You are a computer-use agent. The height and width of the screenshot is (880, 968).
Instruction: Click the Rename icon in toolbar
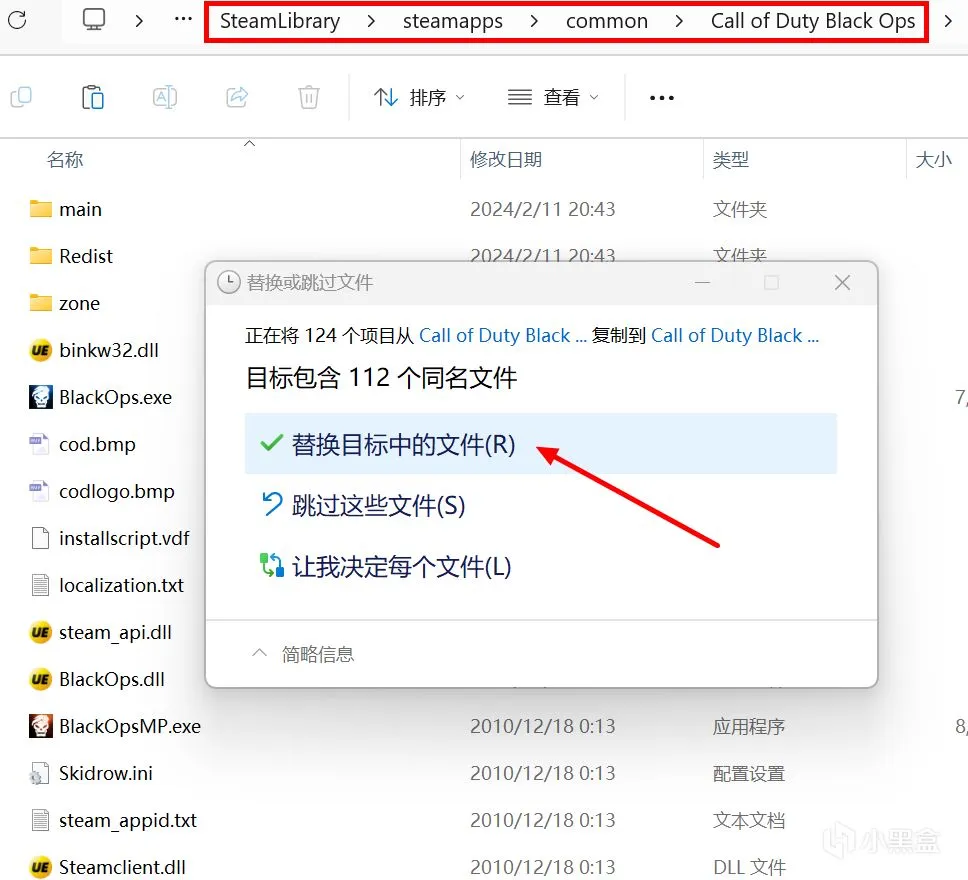tap(165, 97)
